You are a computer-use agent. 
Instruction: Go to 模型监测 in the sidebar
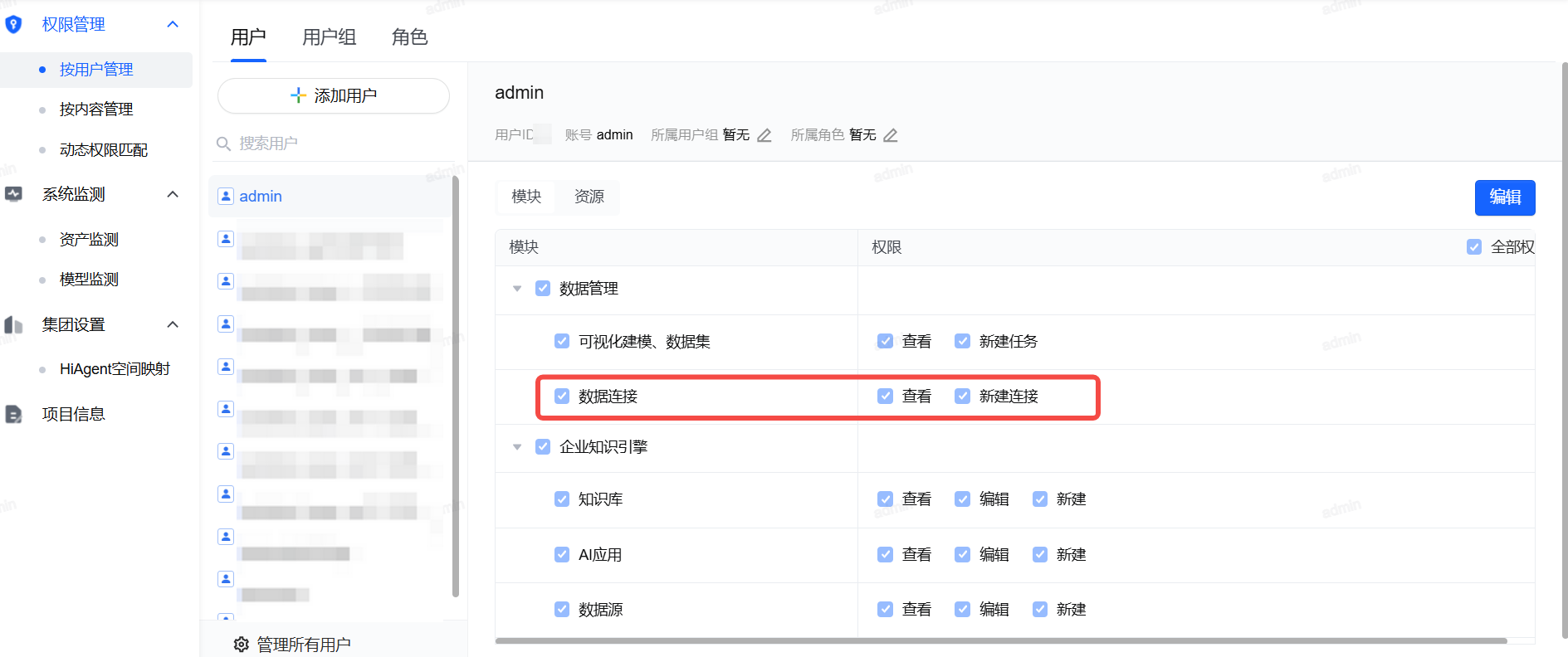89,280
